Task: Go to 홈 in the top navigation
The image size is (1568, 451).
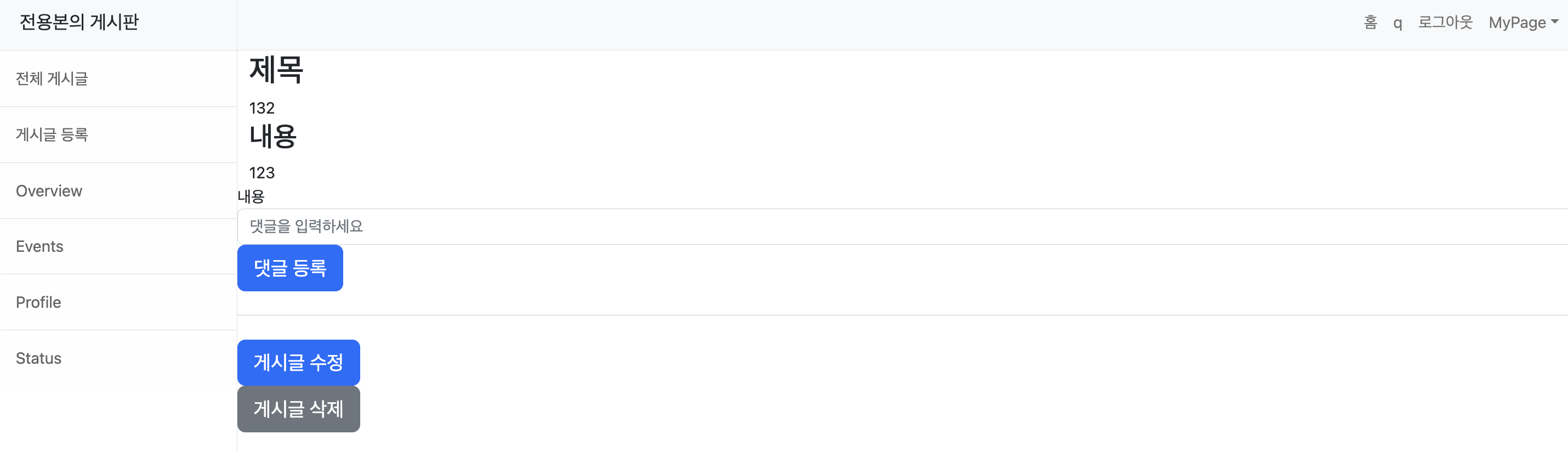Action: coord(1370,22)
